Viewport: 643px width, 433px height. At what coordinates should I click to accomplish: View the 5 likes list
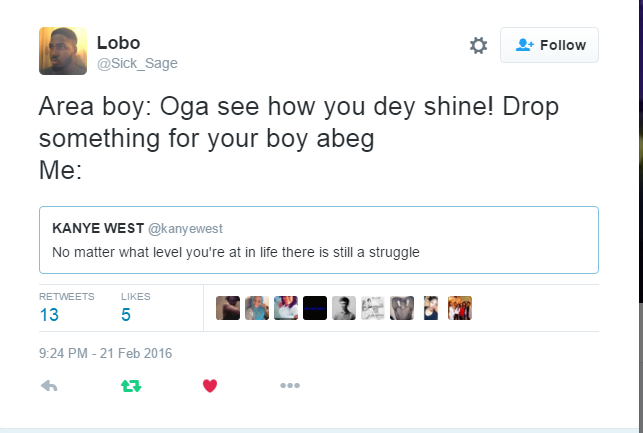[126, 314]
